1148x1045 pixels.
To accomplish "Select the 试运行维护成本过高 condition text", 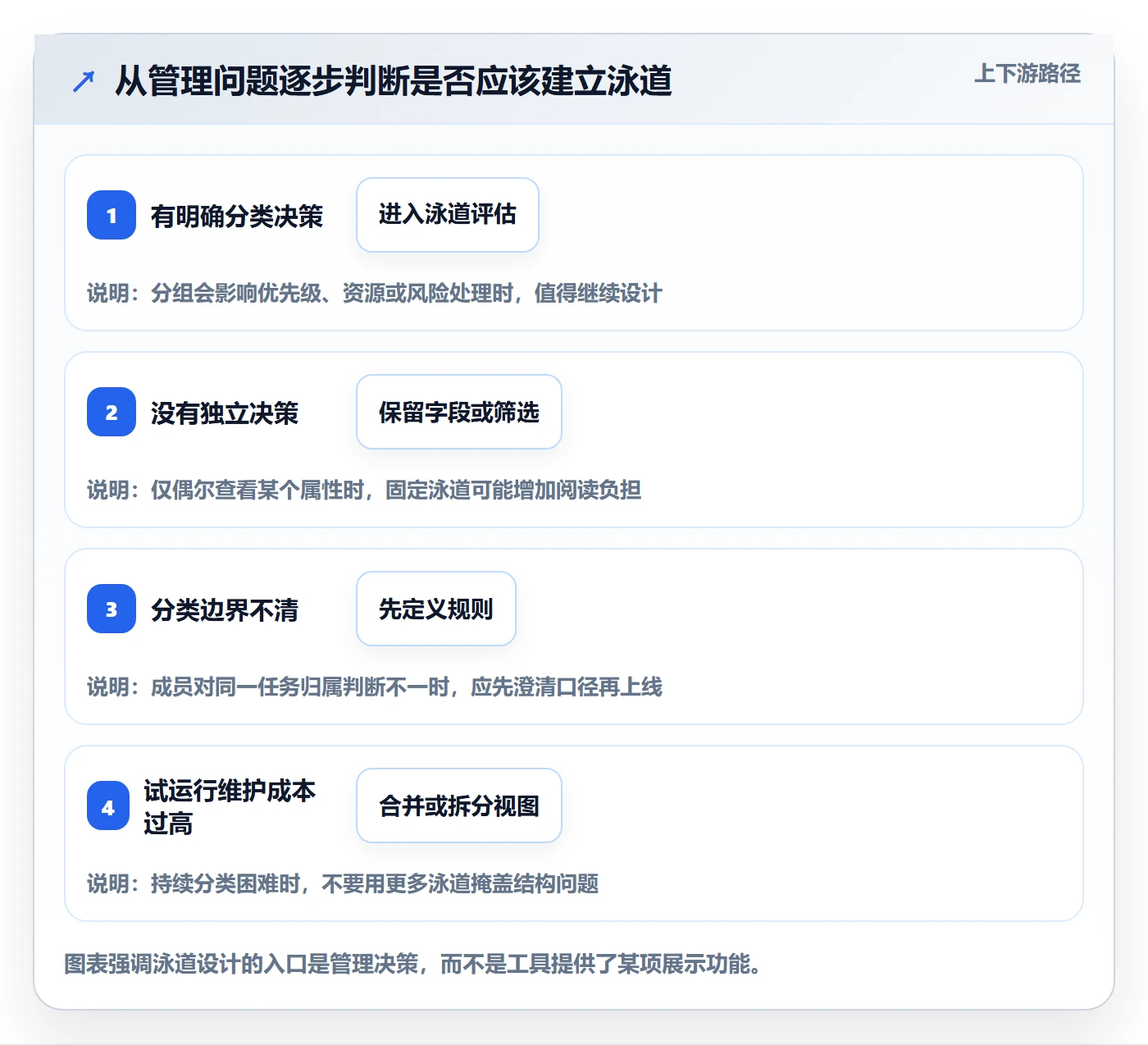I will 230,807.
